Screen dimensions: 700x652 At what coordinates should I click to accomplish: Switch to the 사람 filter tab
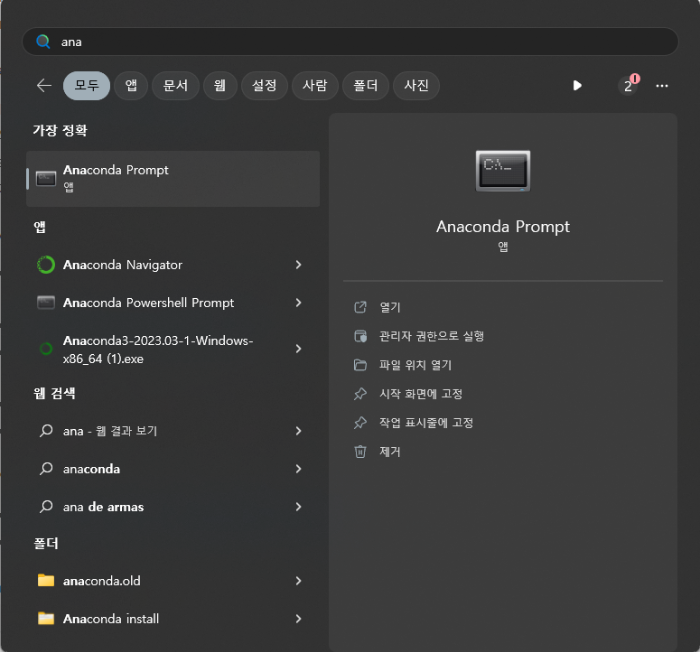[315, 85]
